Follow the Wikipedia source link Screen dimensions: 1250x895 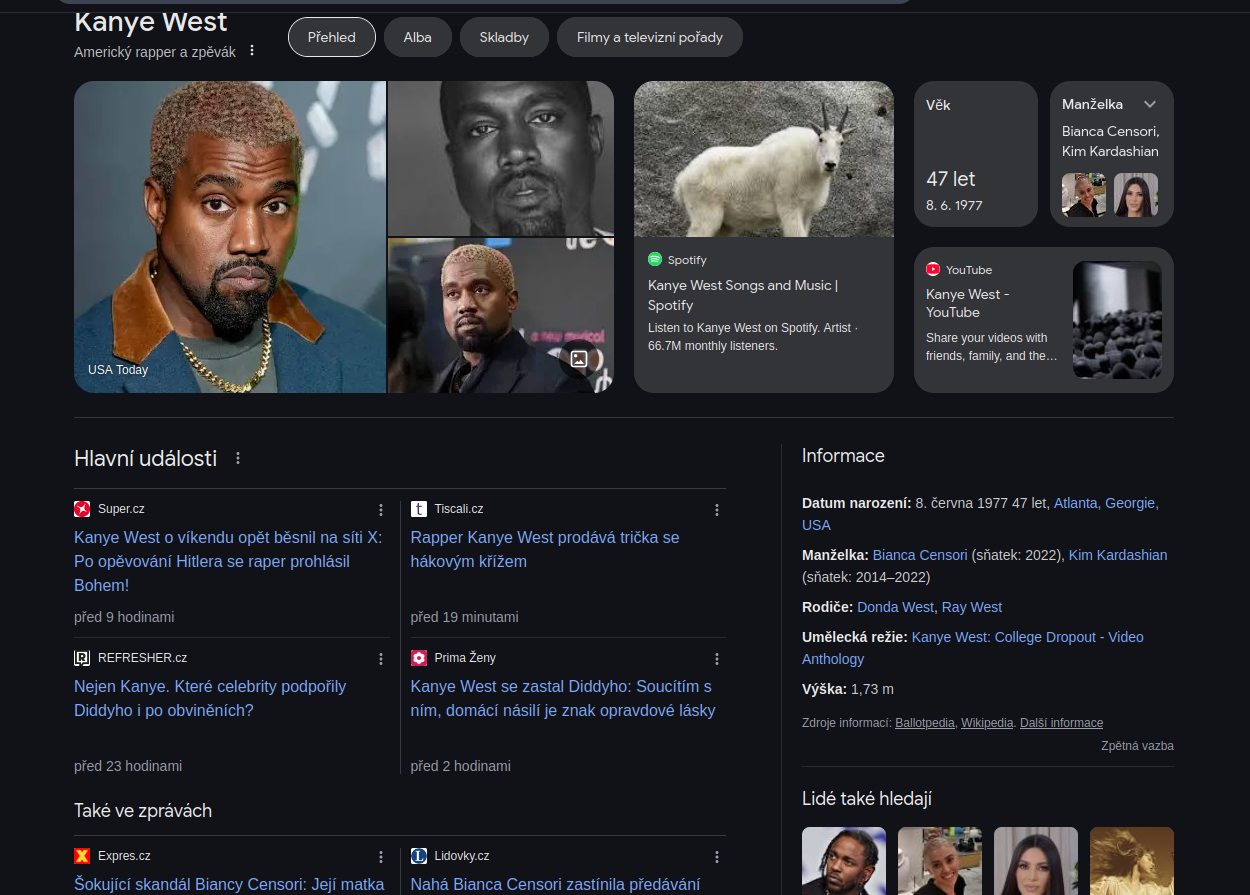pyautogui.click(x=986, y=723)
